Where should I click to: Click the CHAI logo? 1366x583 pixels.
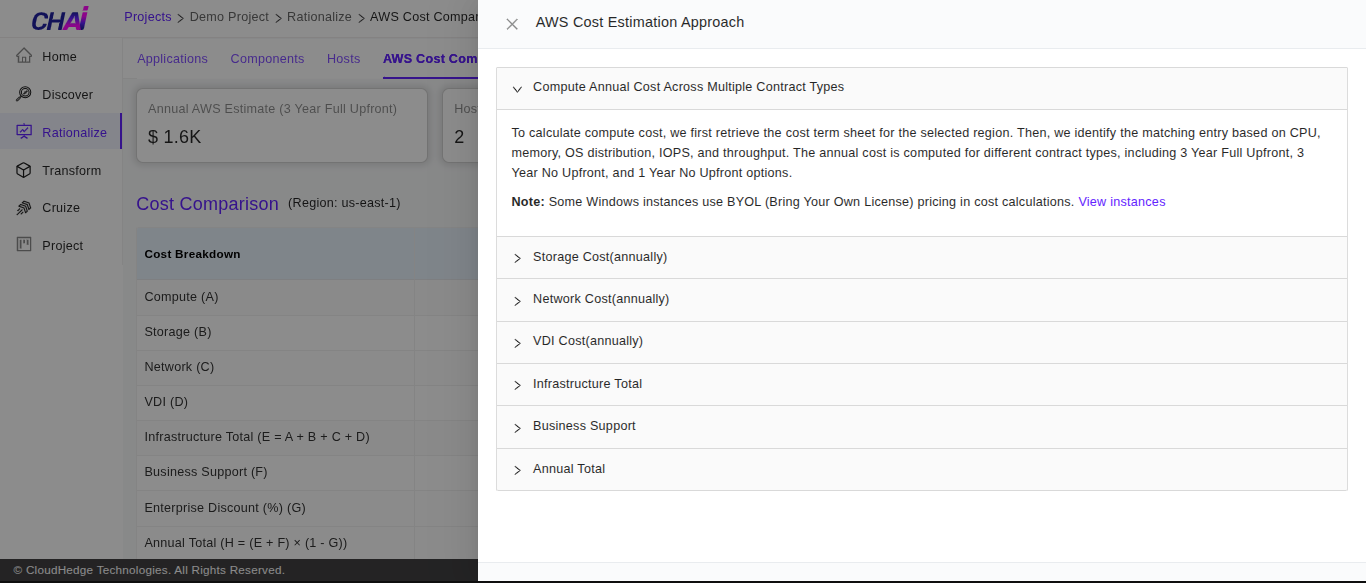coord(60,19)
